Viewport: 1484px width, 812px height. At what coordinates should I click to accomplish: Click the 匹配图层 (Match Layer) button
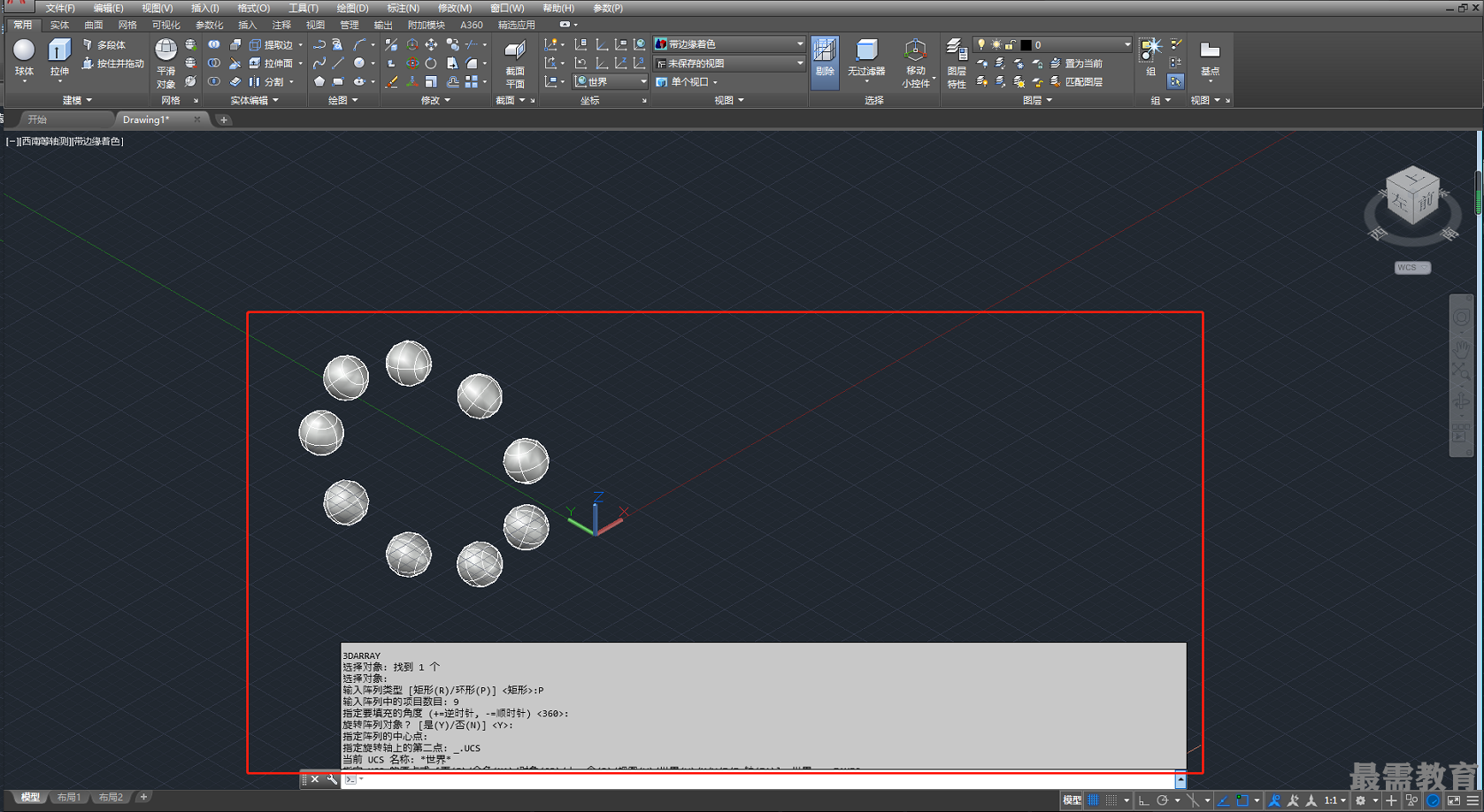[x=1076, y=82]
